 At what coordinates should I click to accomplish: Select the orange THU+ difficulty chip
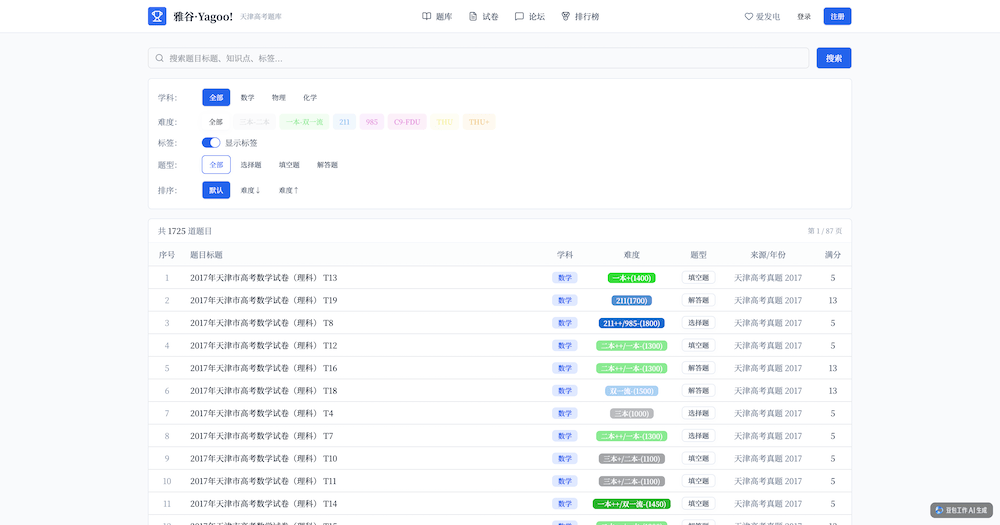(x=479, y=122)
